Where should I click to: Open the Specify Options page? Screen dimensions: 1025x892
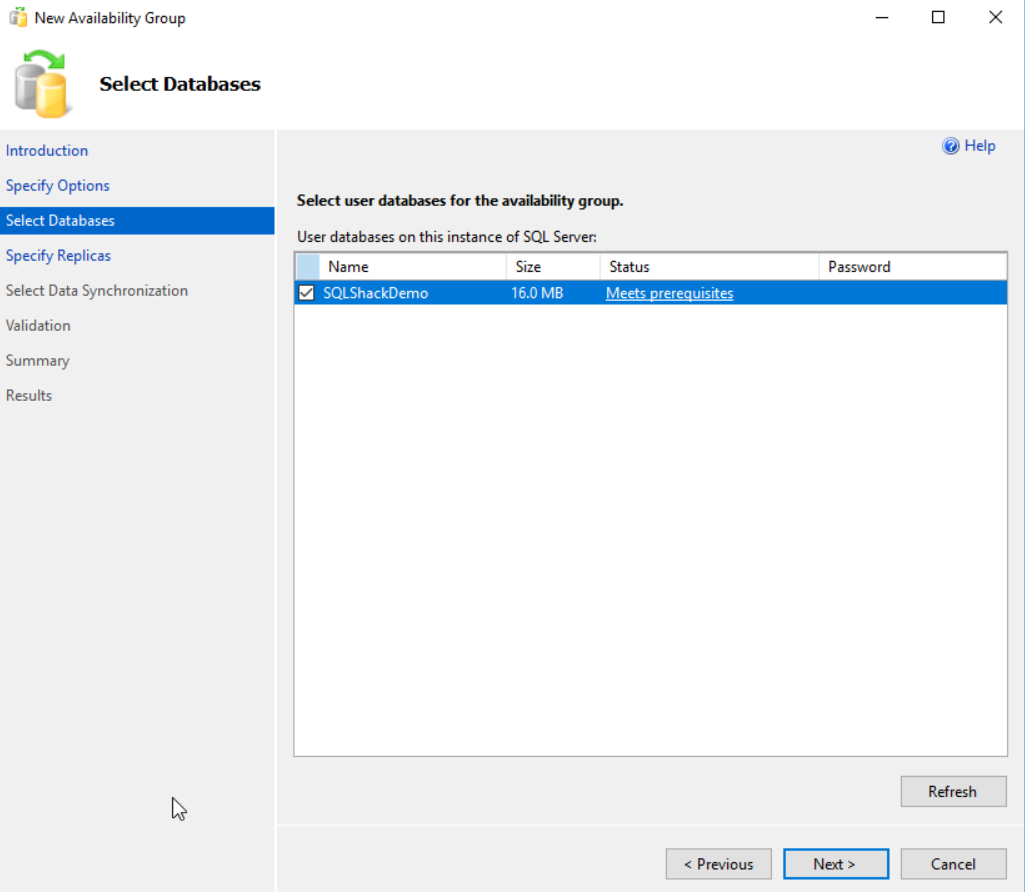[58, 186]
